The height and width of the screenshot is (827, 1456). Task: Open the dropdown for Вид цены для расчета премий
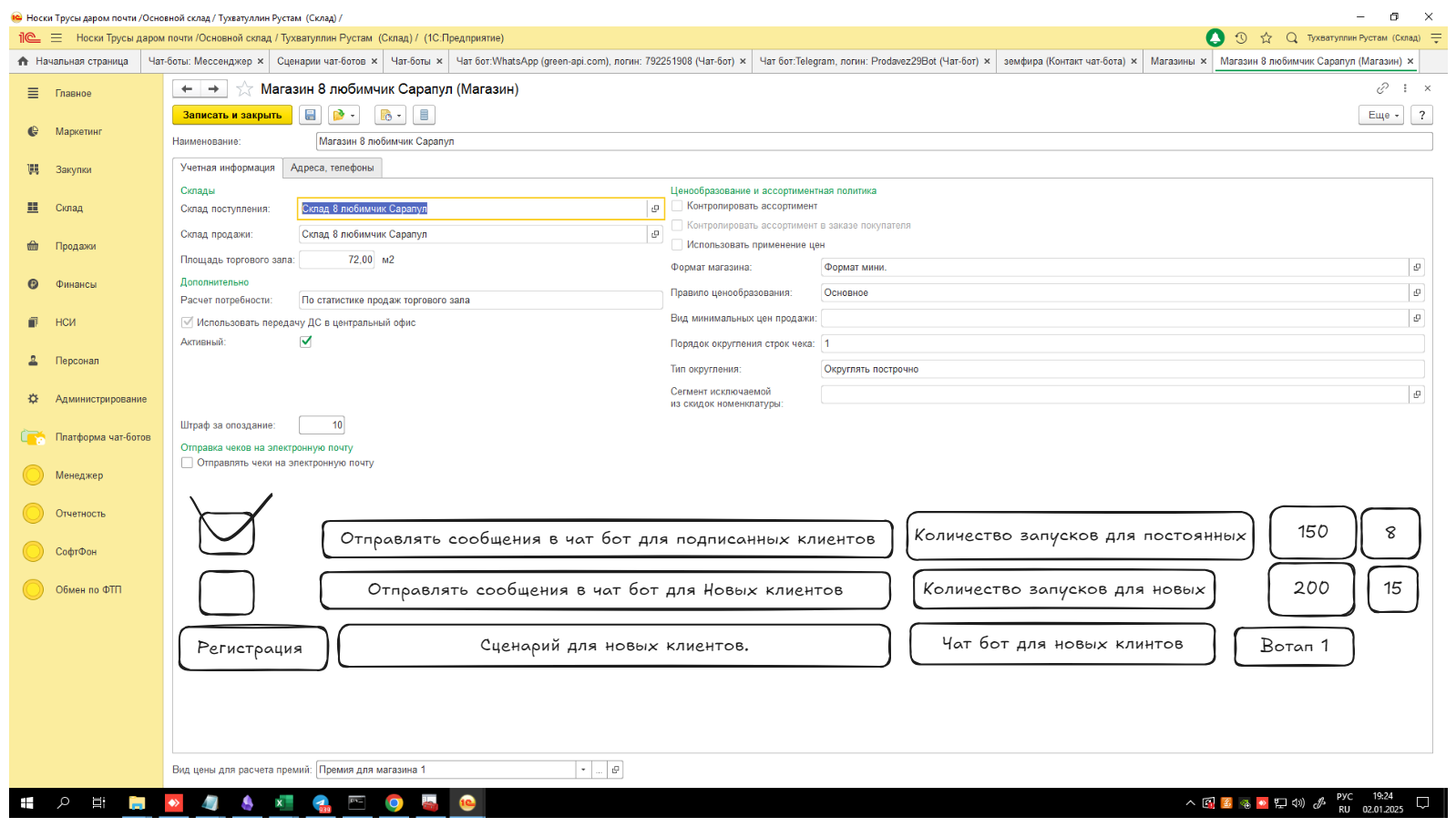pyautogui.click(x=583, y=770)
